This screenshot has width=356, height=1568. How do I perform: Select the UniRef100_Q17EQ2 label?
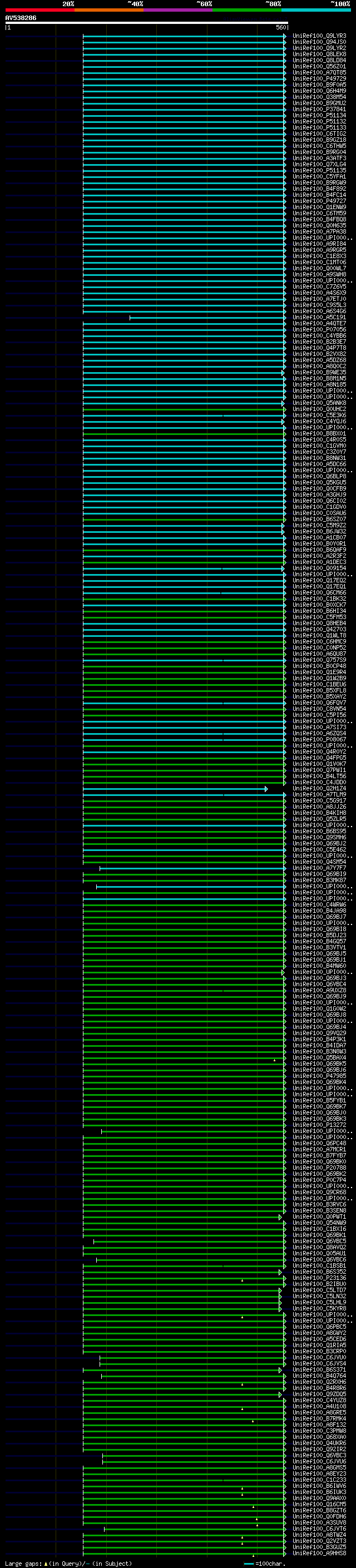click(319, 580)
